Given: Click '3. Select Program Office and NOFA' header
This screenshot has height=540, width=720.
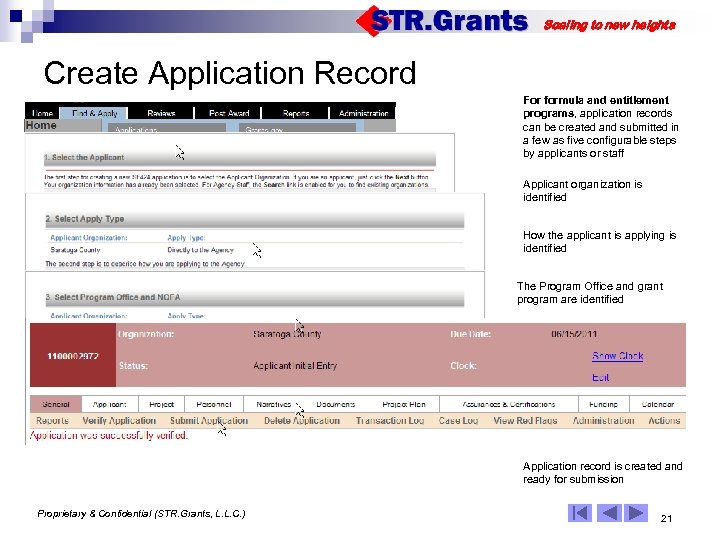Looking at the screenshot, I should pos(254,298).
